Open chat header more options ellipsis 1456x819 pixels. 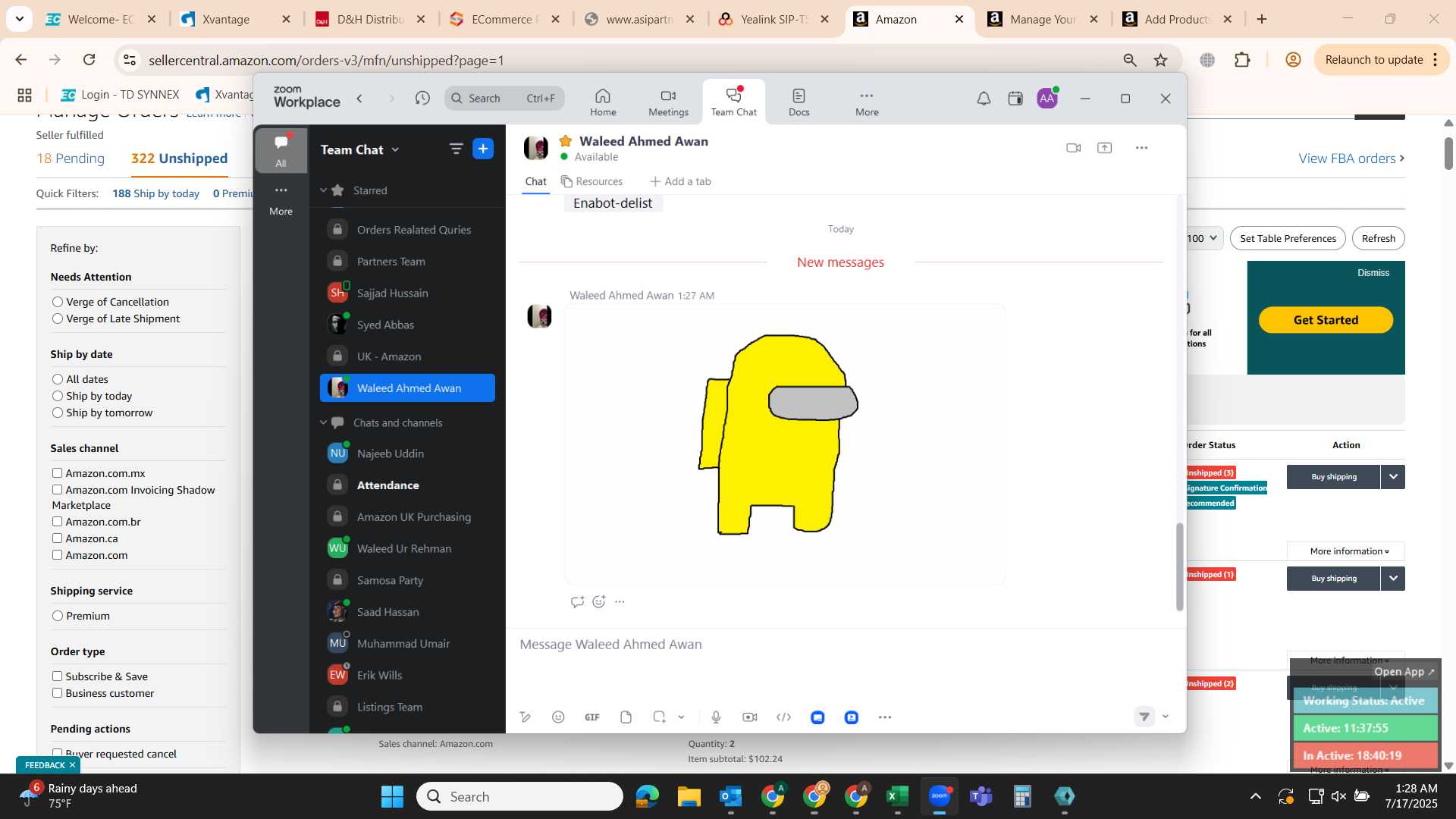[x=1141, y=148]
